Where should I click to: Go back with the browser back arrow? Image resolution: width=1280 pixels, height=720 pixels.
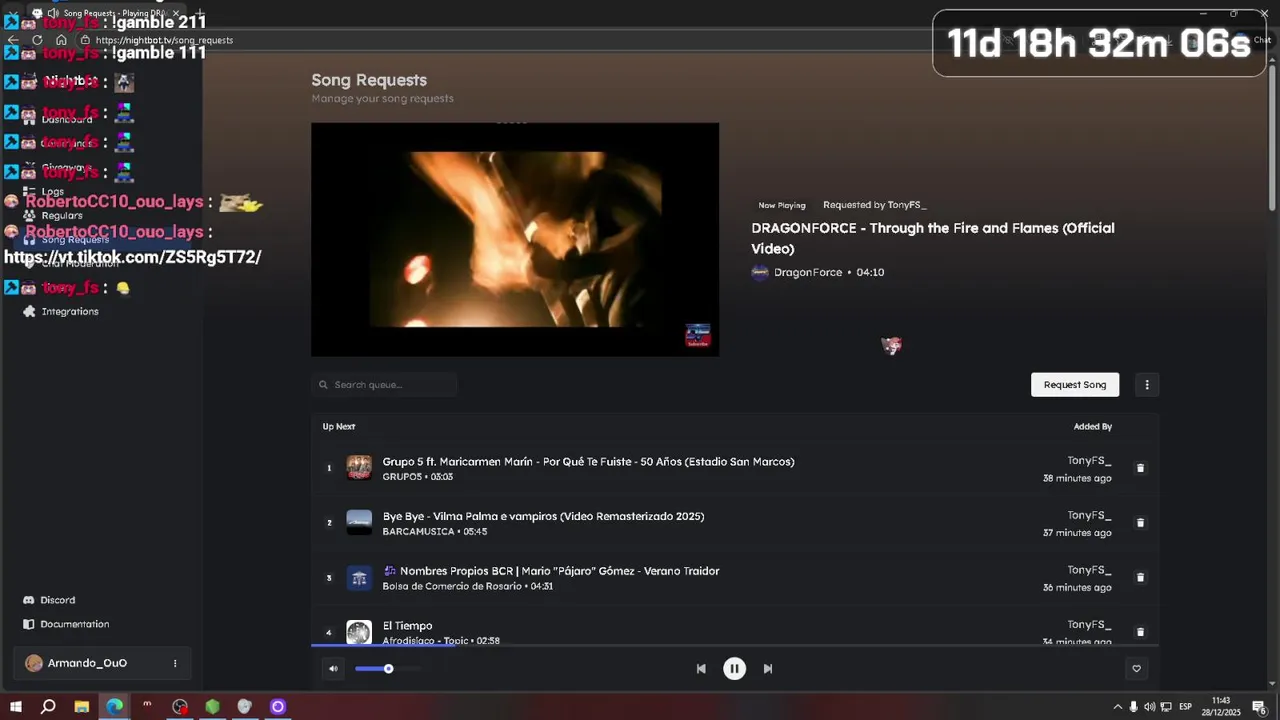pyautogui.click(x=13, y=40)
